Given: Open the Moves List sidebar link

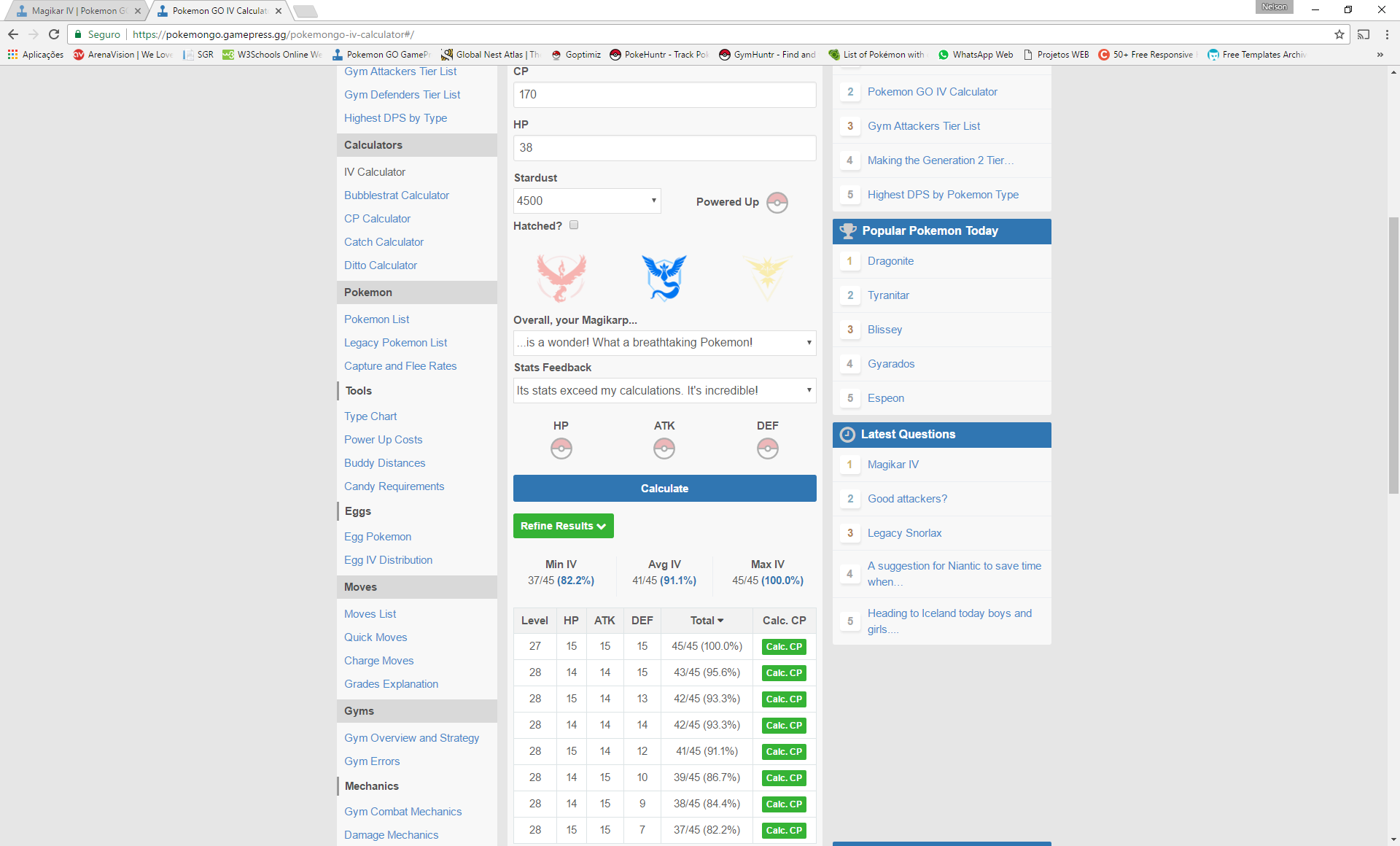Looking at the screenshot, I should (370, 614).
